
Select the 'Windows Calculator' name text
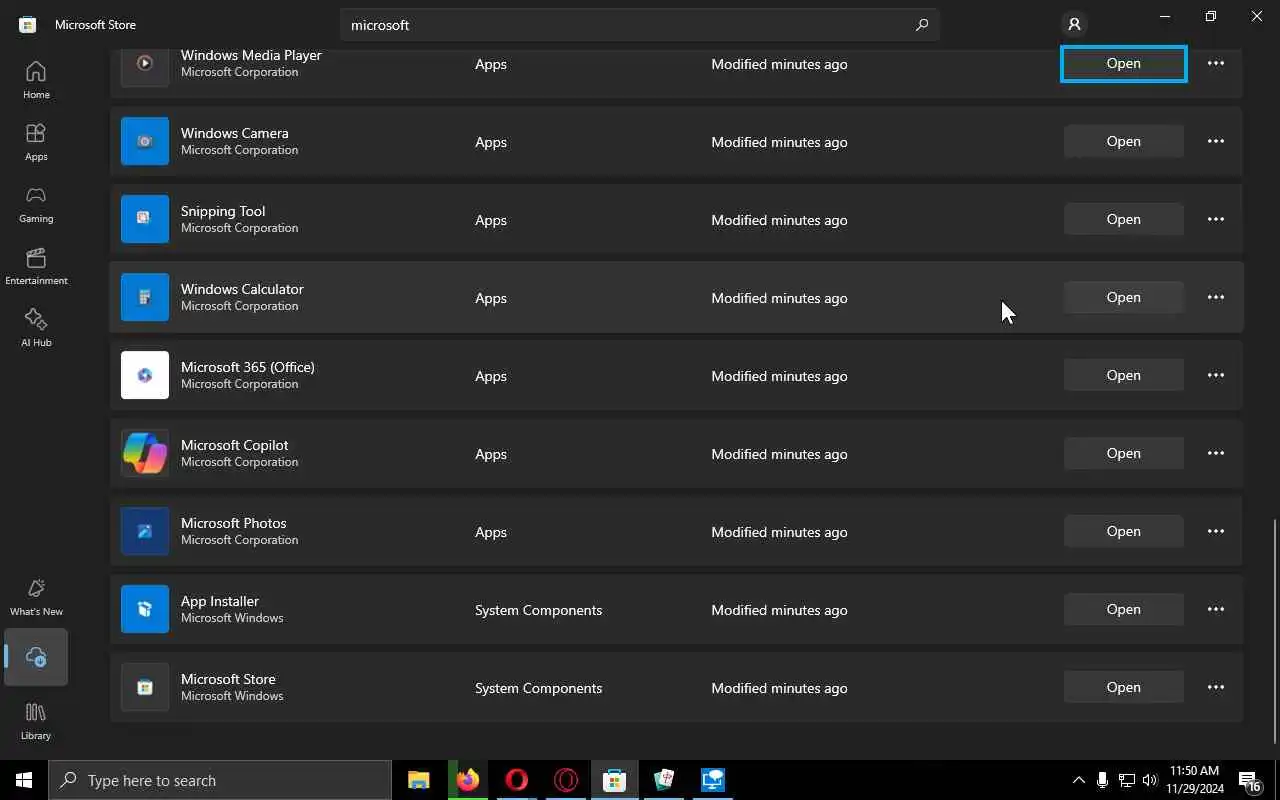pyautogui.click(x=242, y=289)
